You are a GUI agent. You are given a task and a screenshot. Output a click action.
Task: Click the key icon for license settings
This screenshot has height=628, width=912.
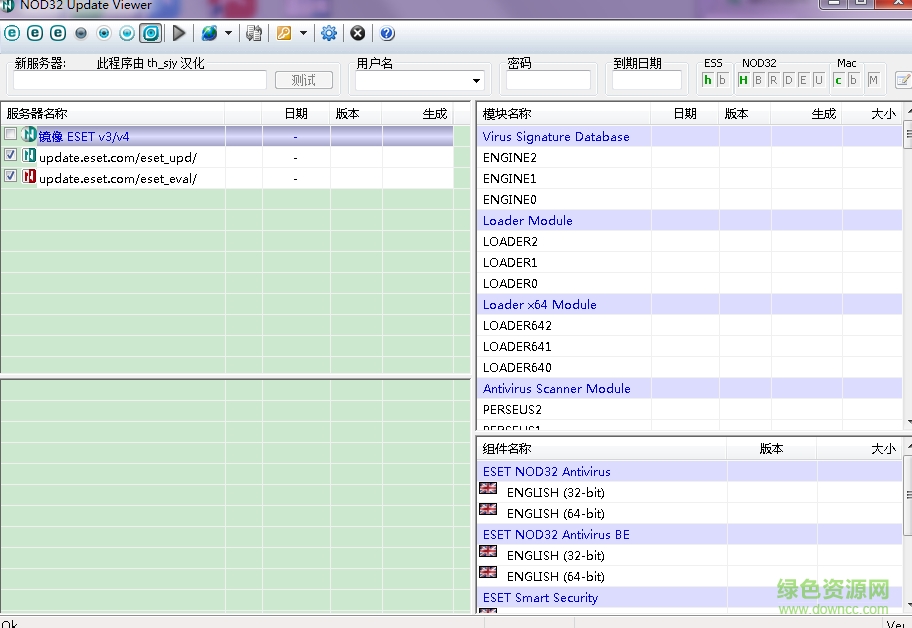pyautogui.click(x=284, y=33)
